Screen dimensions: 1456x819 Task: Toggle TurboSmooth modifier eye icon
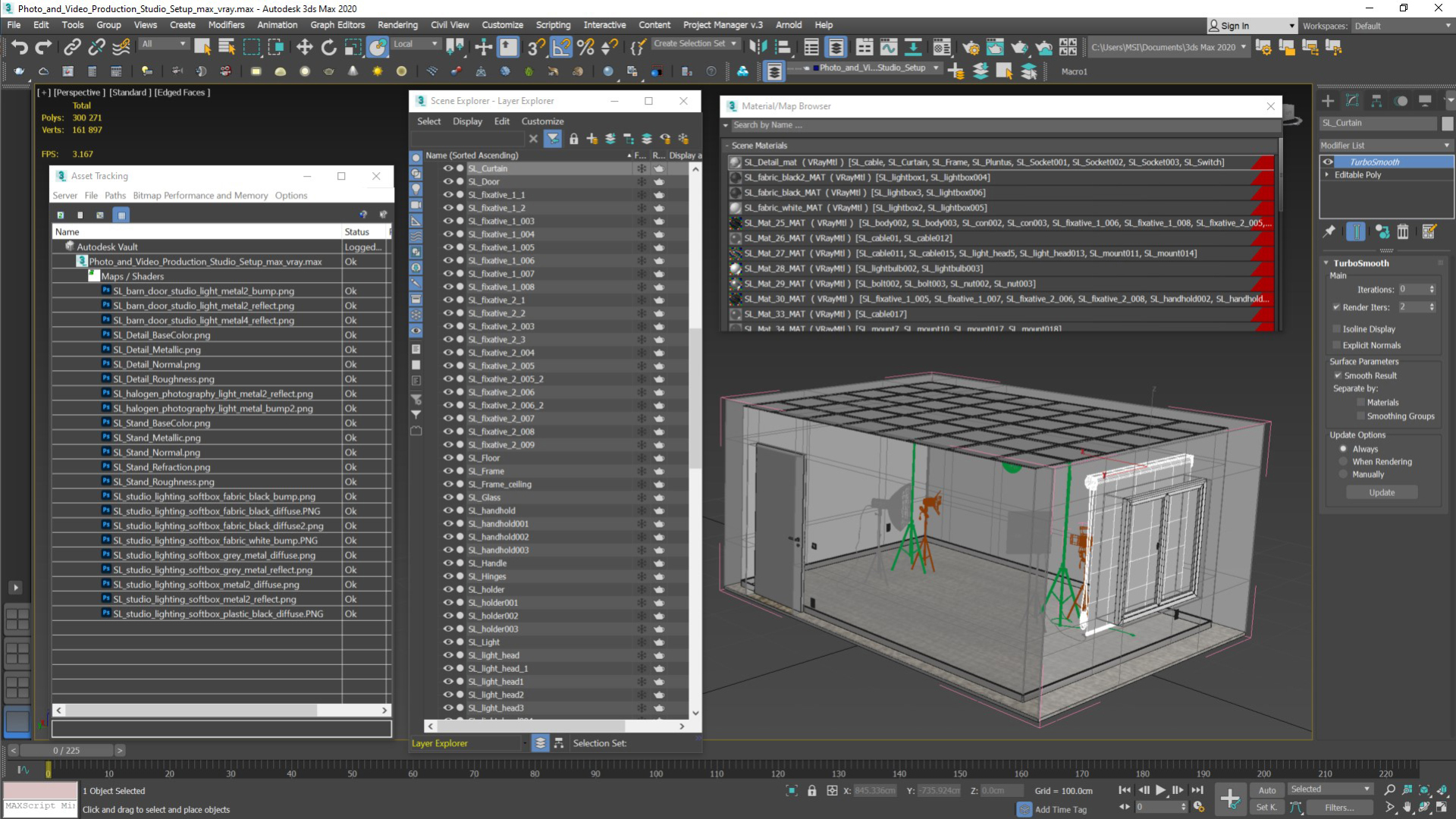(1328, 162)
